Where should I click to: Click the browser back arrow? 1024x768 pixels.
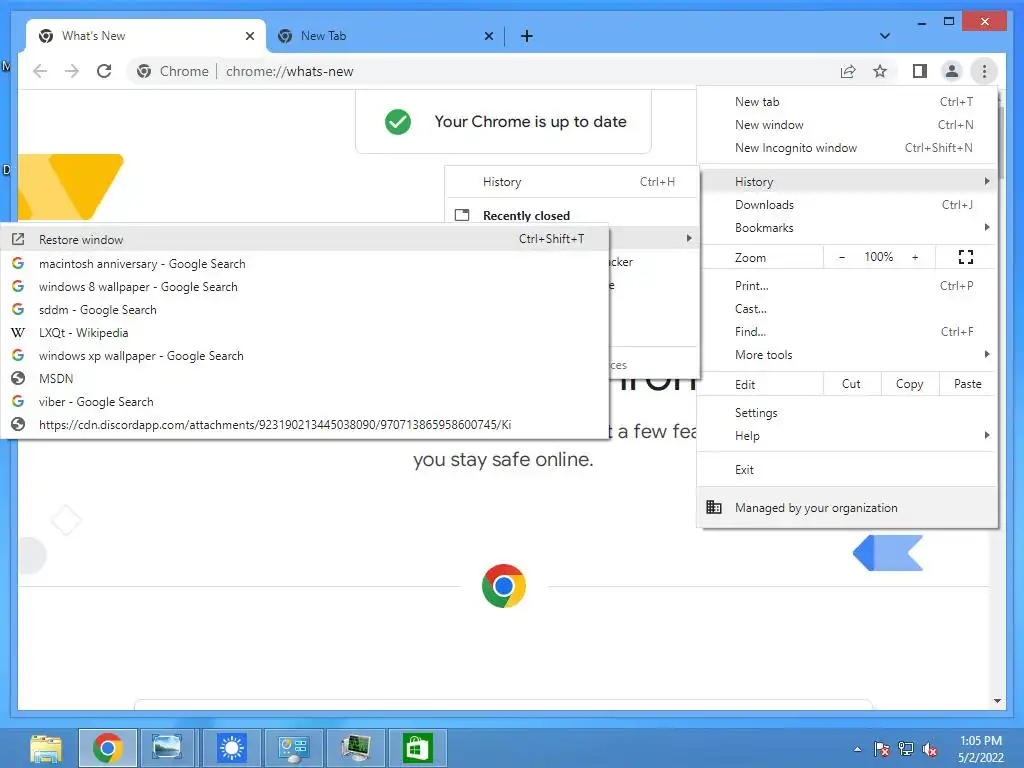coord(40,71)
